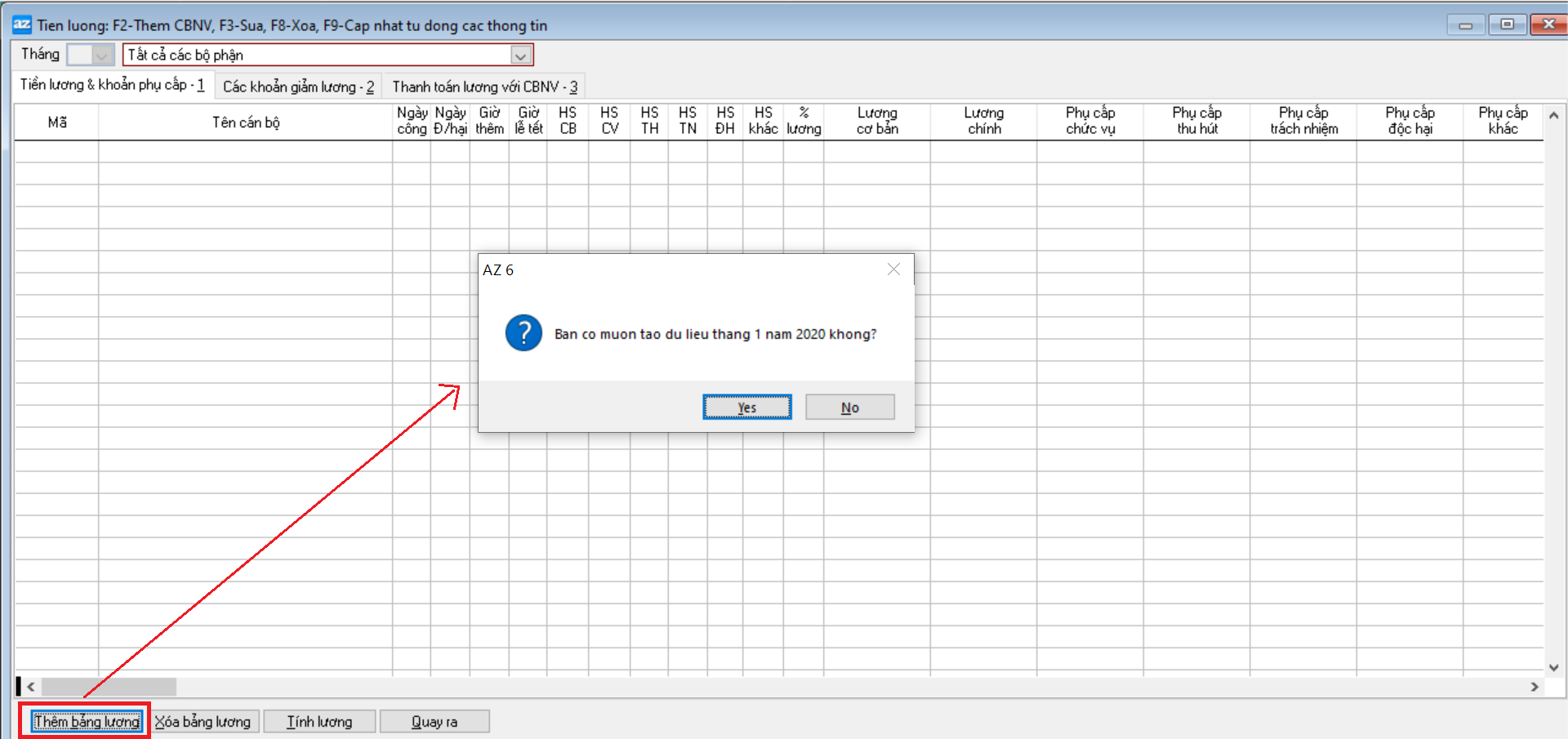Viewport: 1568px width, 739px height.
Task: Click the 'Quay ra' exit button
Action: 434,722
